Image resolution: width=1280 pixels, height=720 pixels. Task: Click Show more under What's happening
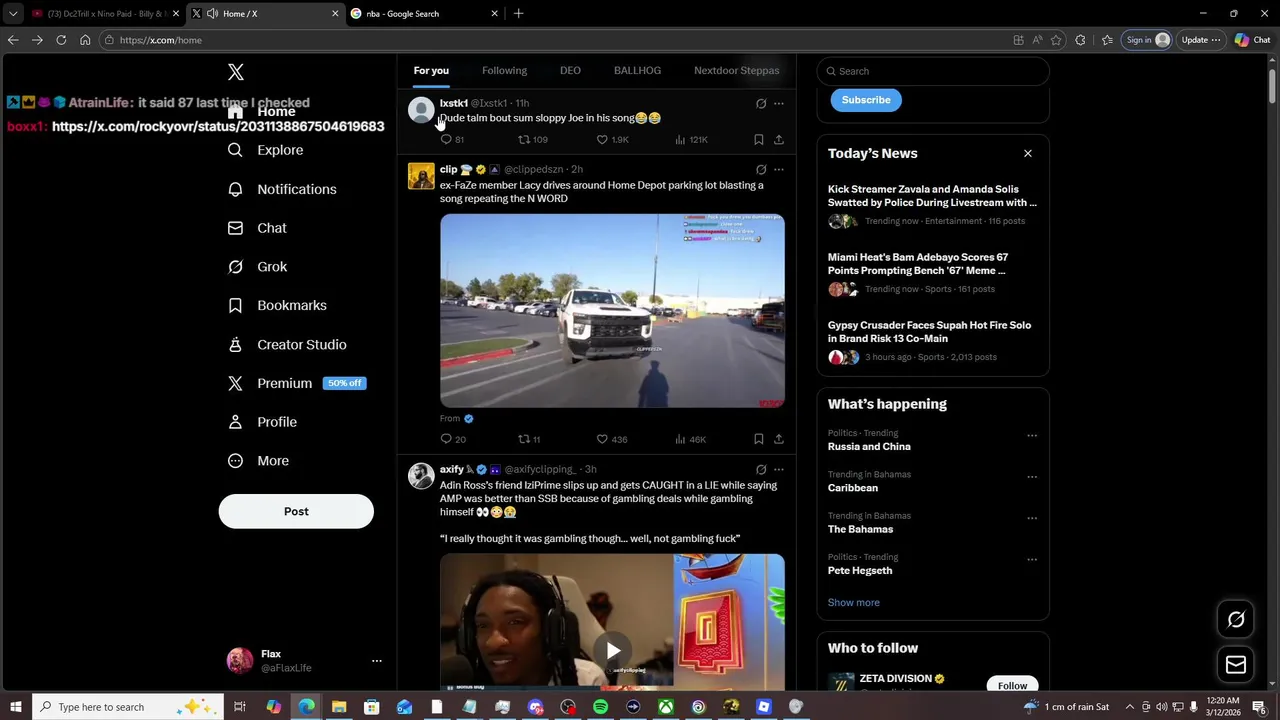coord(853,603)
